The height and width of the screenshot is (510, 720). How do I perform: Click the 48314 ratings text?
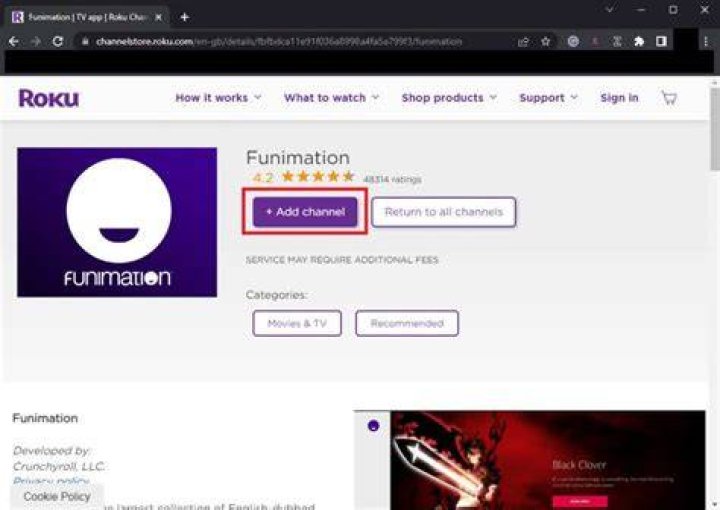[x=392, y=179]
